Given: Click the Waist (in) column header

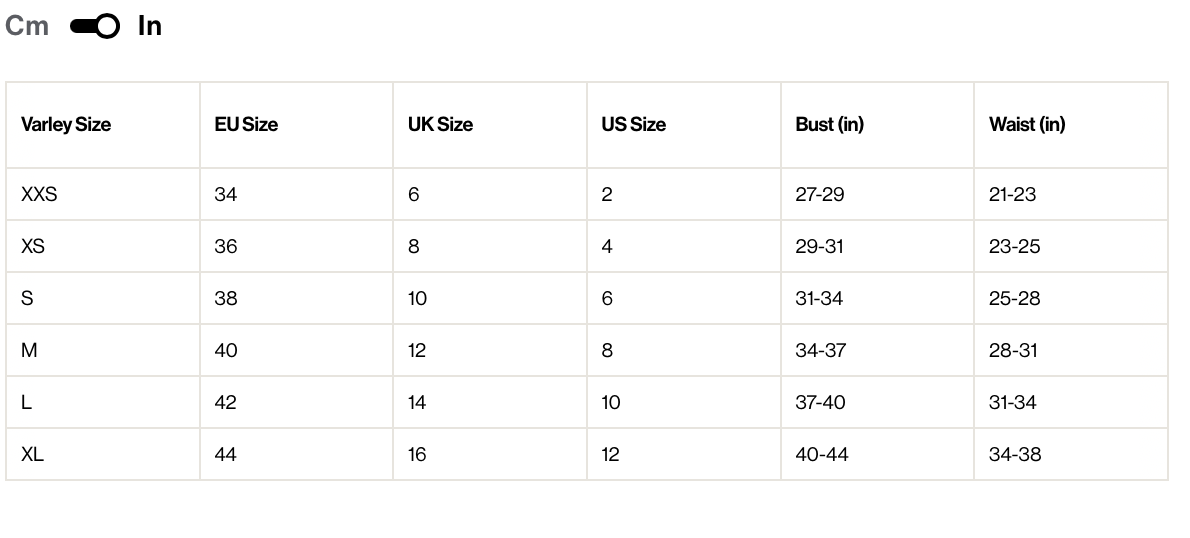Looking at the screenshot, I should tap(1027, 125).
